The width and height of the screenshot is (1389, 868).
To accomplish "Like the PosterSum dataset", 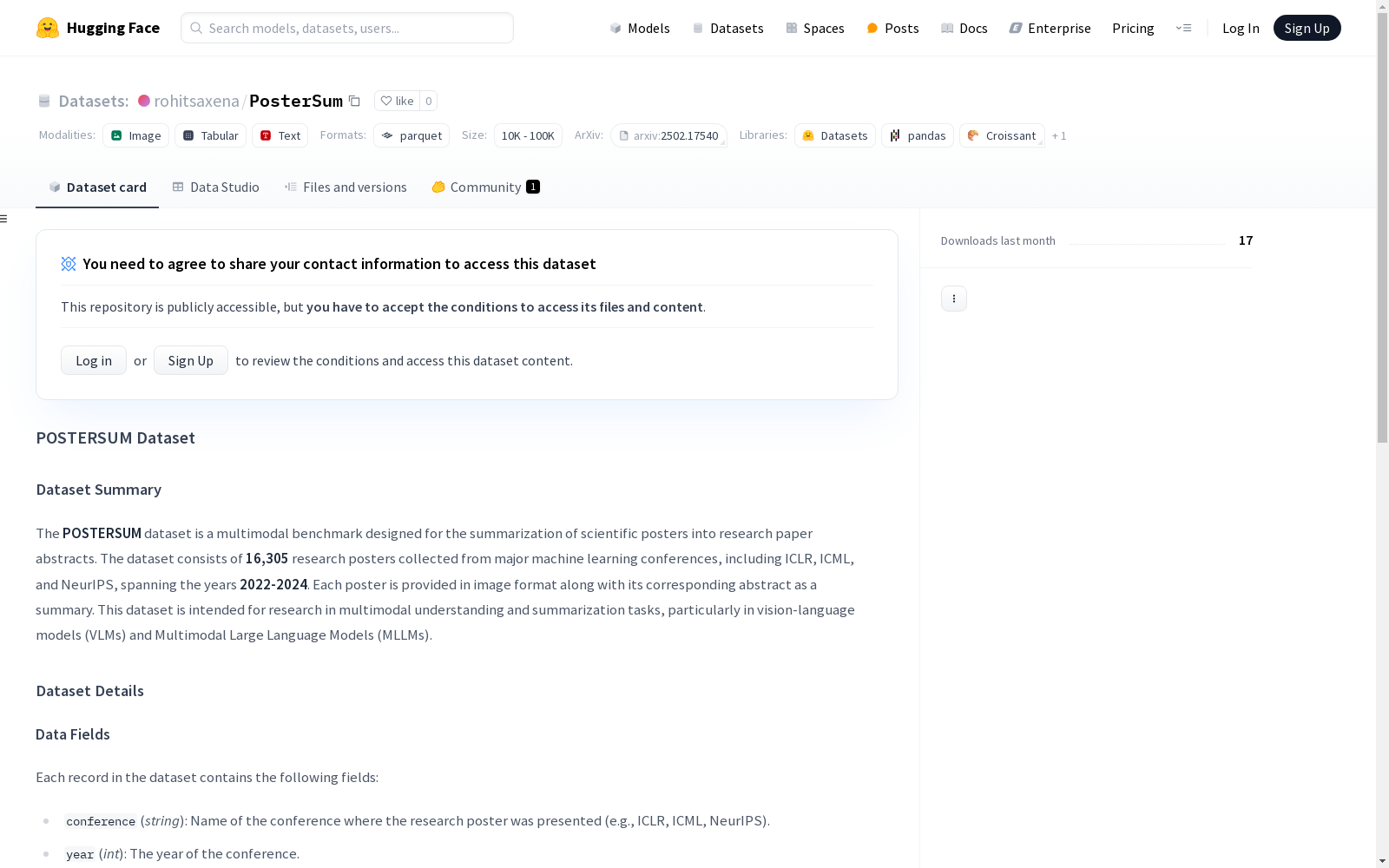I will (397, 101).
